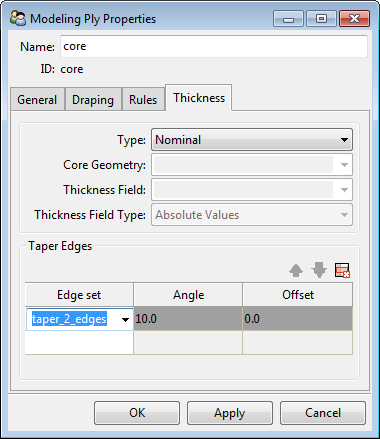Minimize the Modeling Ply Properties window
The image size is (380, 439).
click(x=288, y=19)
